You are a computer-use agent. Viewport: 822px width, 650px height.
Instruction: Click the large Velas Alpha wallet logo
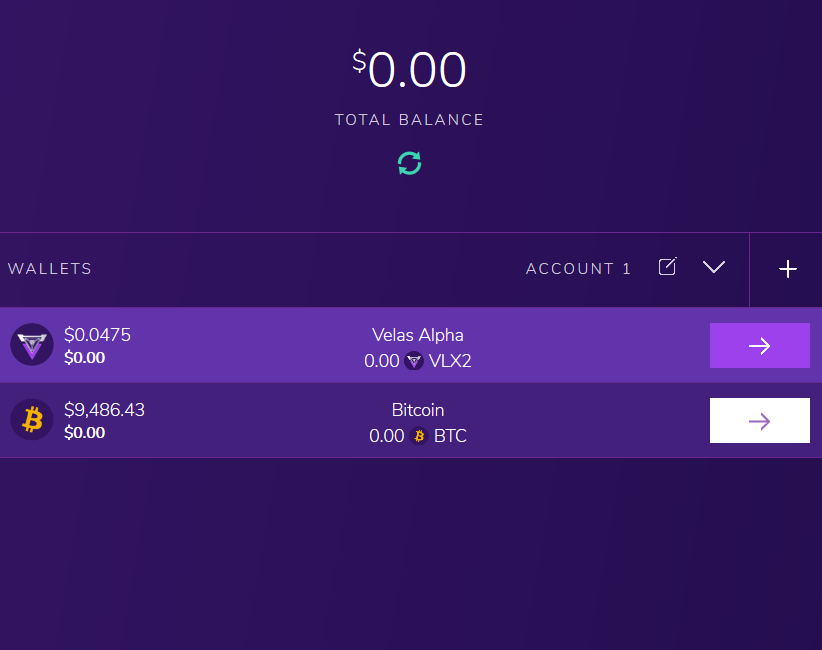click(x=32, y=345)
